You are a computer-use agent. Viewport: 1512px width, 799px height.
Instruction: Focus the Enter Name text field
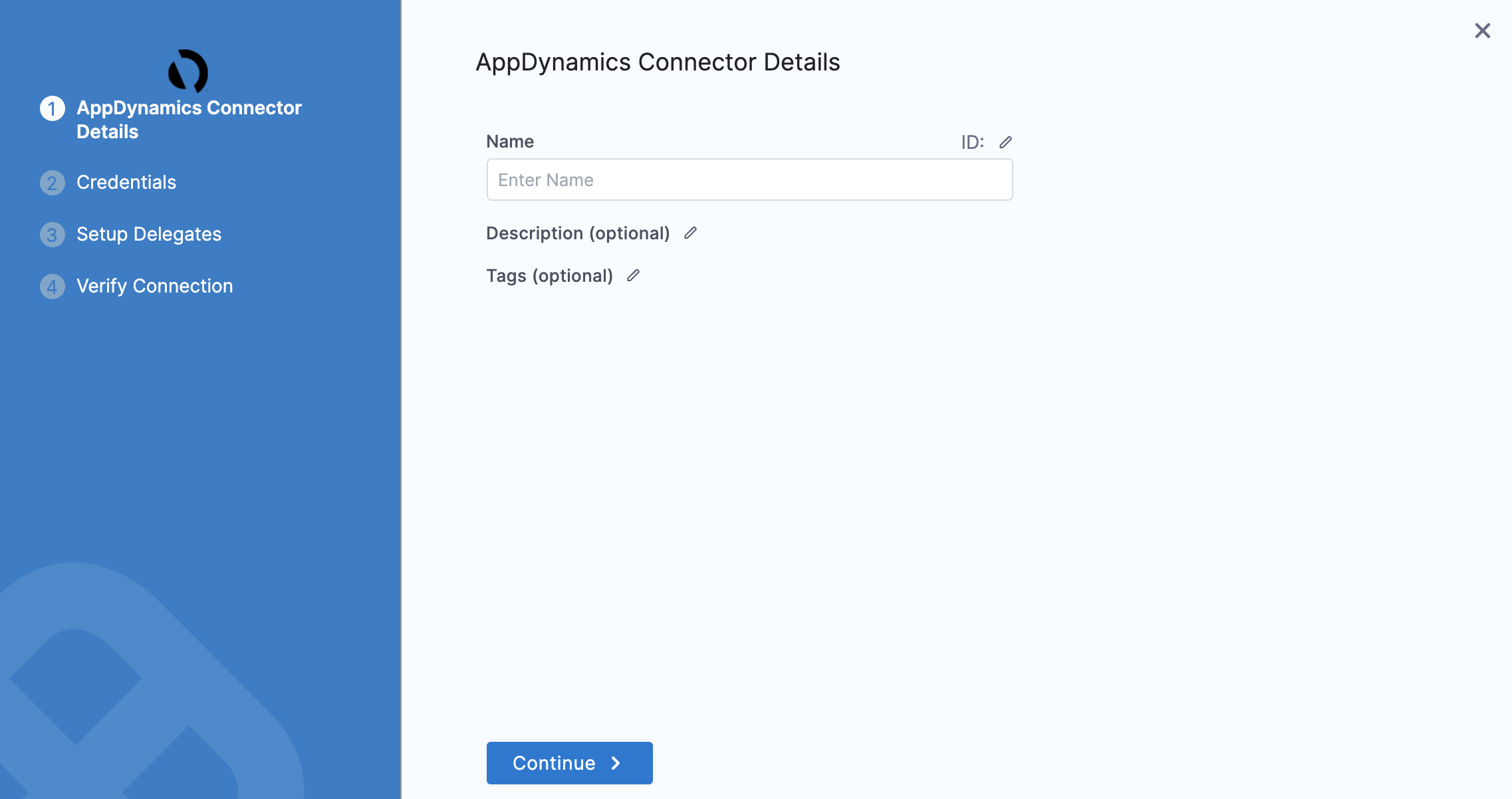pyautogui.click(x=749, y=179)
